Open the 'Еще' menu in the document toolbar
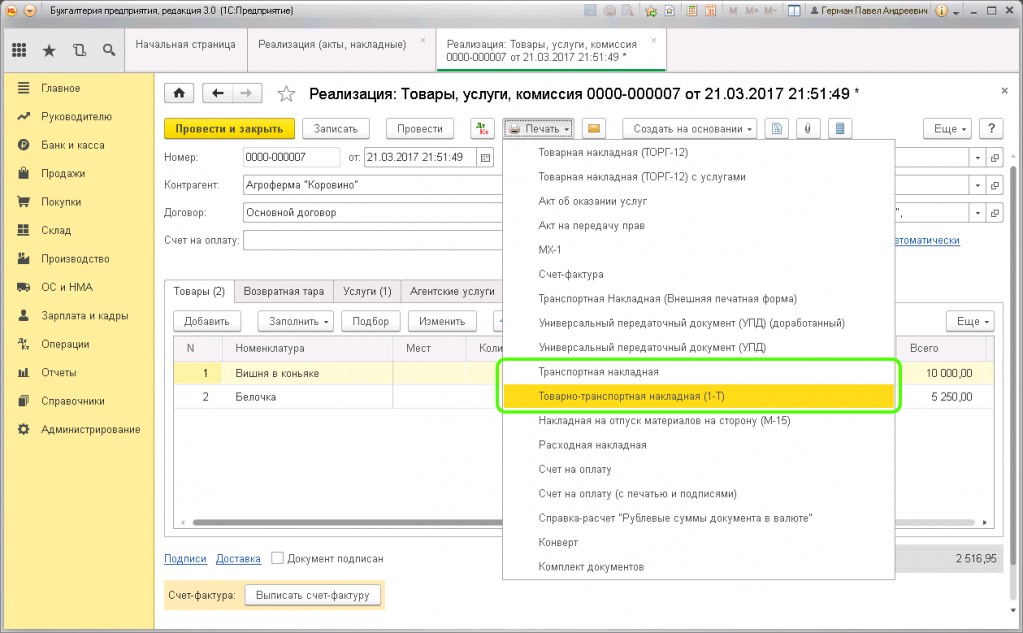Viewport: 1023px width, 633px height. point(946,129)
